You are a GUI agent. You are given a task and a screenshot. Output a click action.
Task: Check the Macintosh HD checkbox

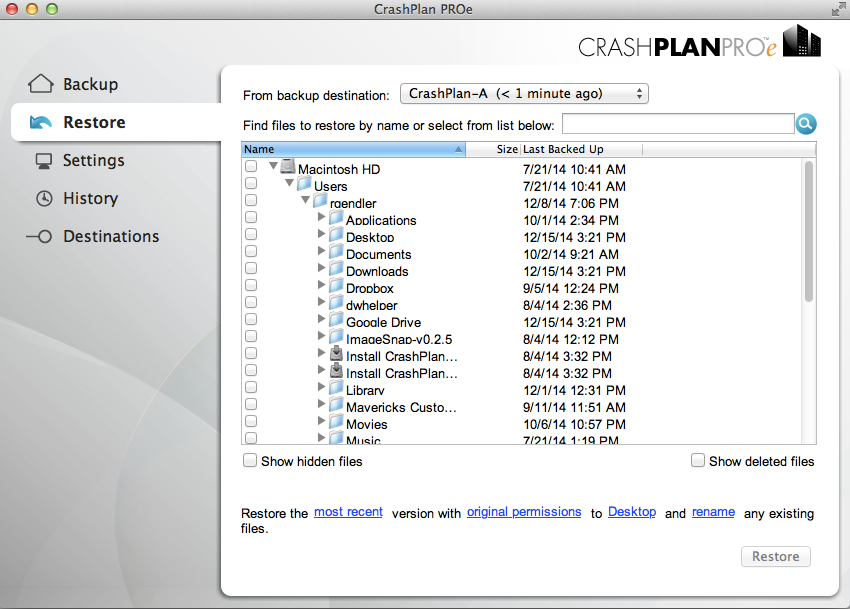[x=251, y=166]
